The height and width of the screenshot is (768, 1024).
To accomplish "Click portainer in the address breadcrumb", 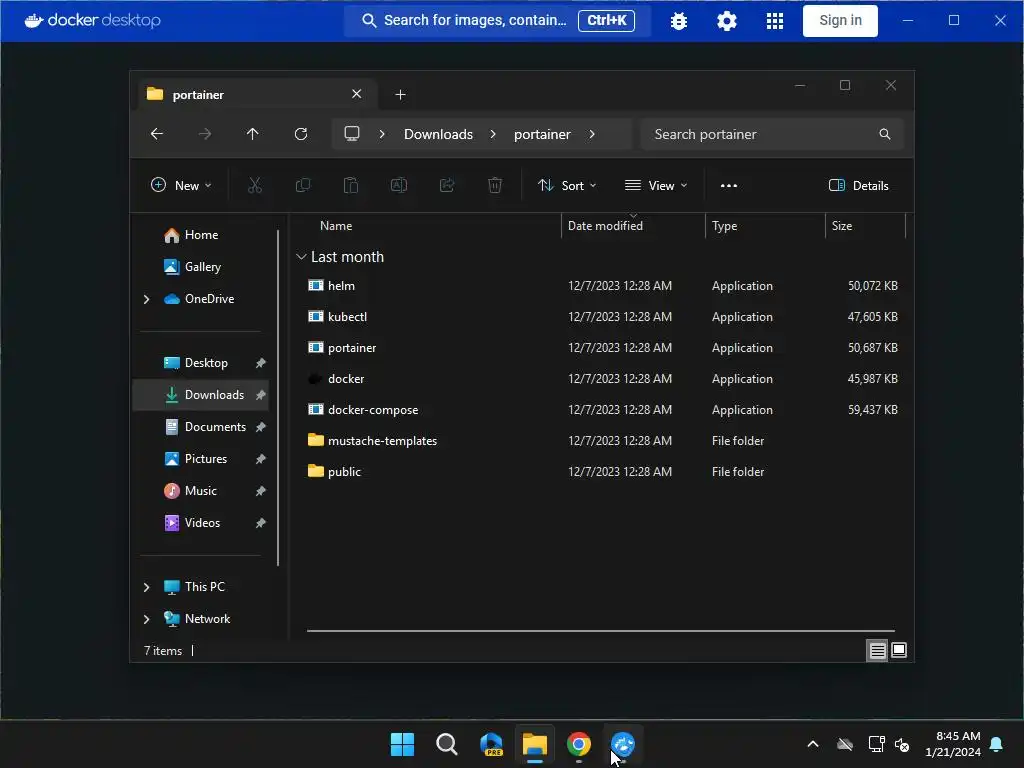I will pyautogui.click(x=542, y=134).
